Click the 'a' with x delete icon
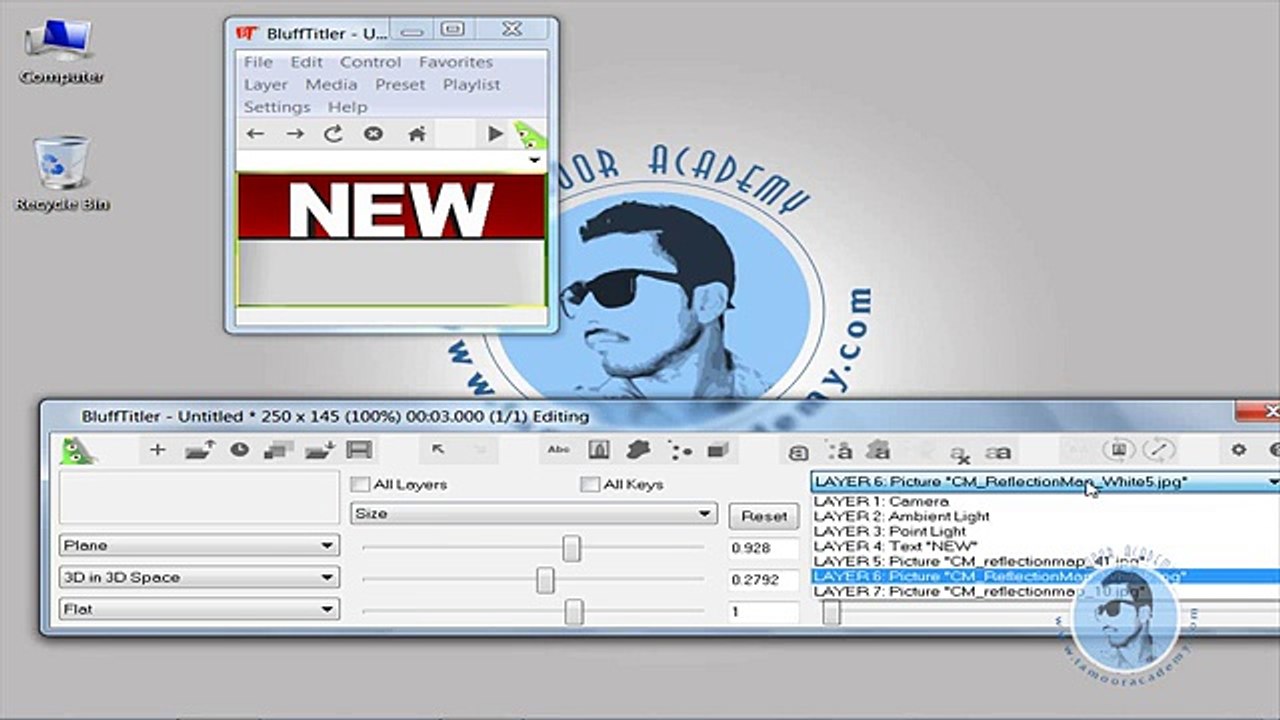This screenshot has width=1280, height=720. click(x=959, y=454)
